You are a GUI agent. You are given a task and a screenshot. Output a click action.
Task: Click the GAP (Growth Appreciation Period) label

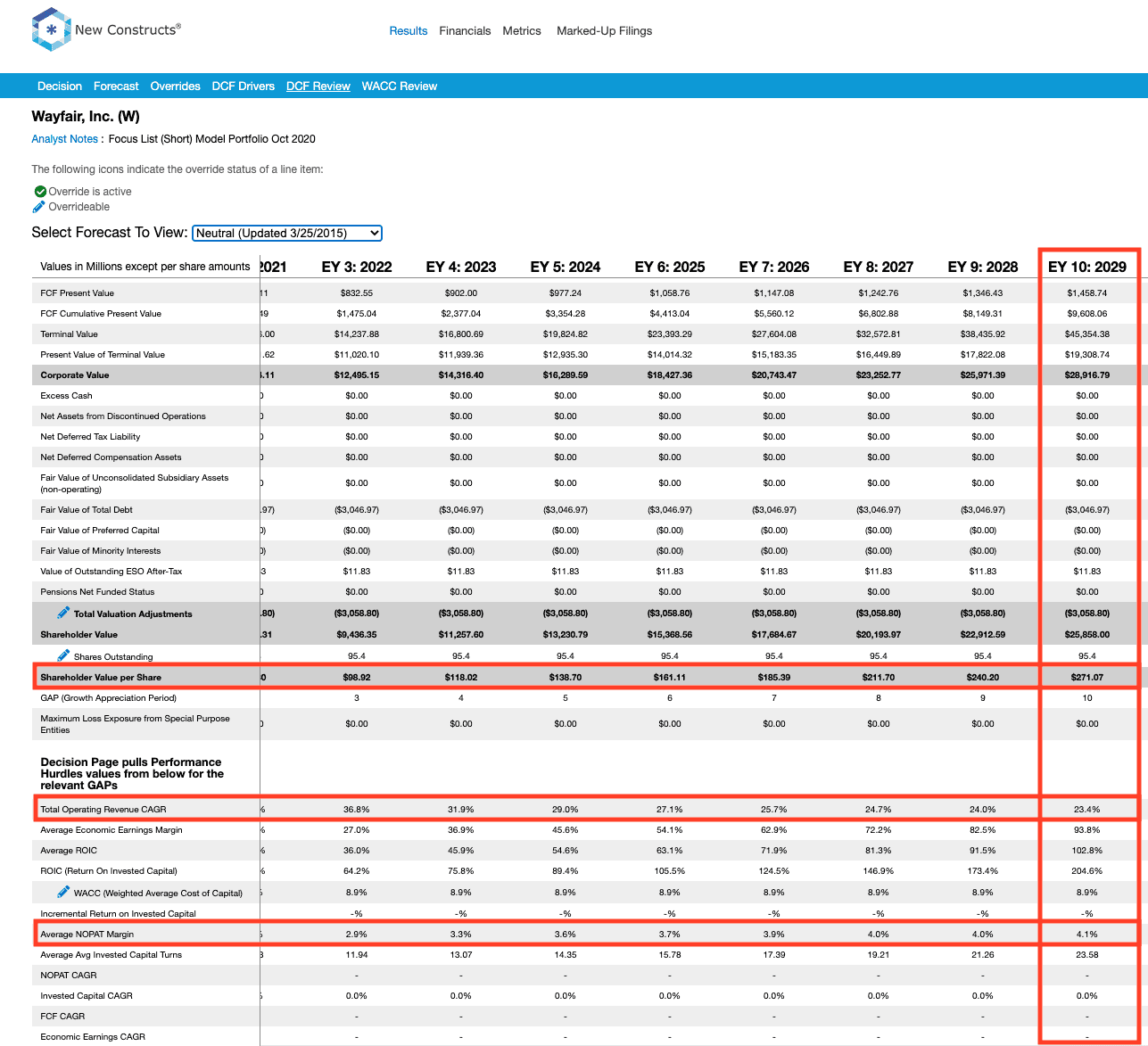[x=108, y=698]
